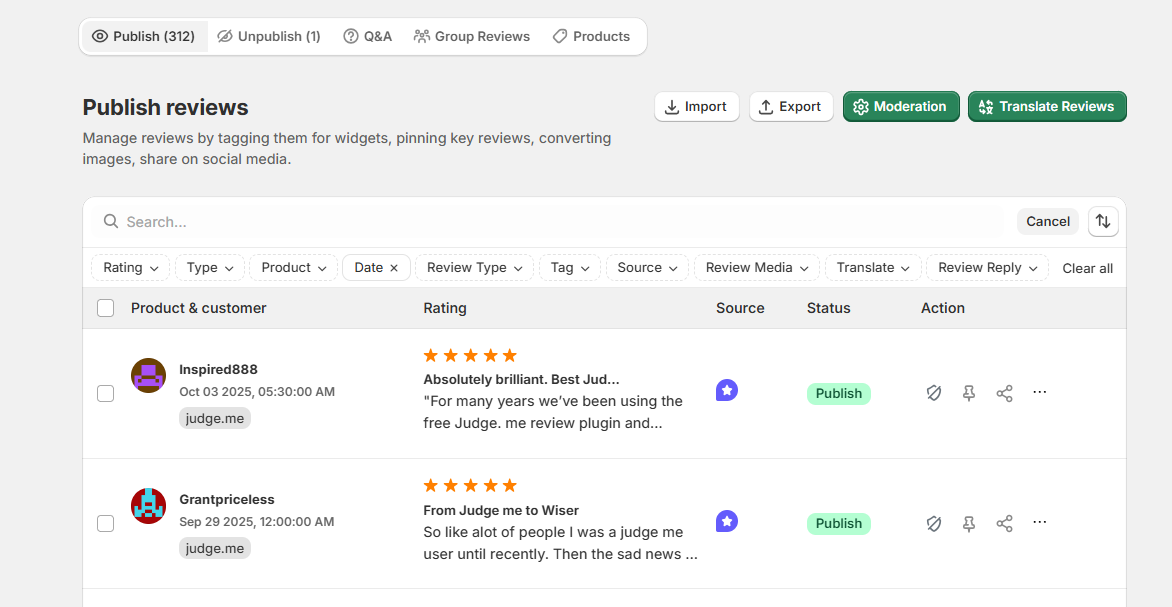Expand the Rating filter dropdown

coord(131,268)
